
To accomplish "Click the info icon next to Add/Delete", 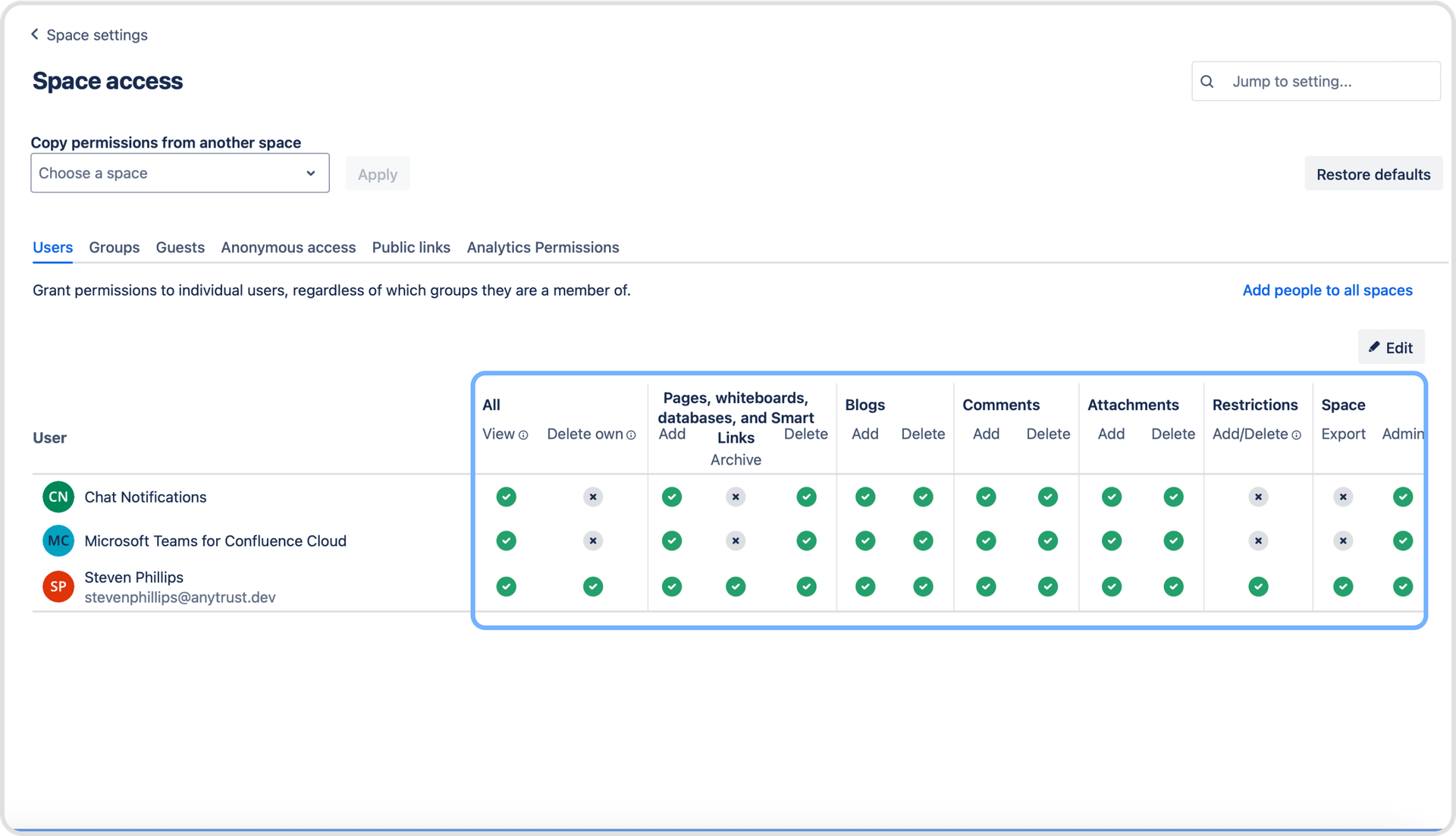I will point(1297,435).
